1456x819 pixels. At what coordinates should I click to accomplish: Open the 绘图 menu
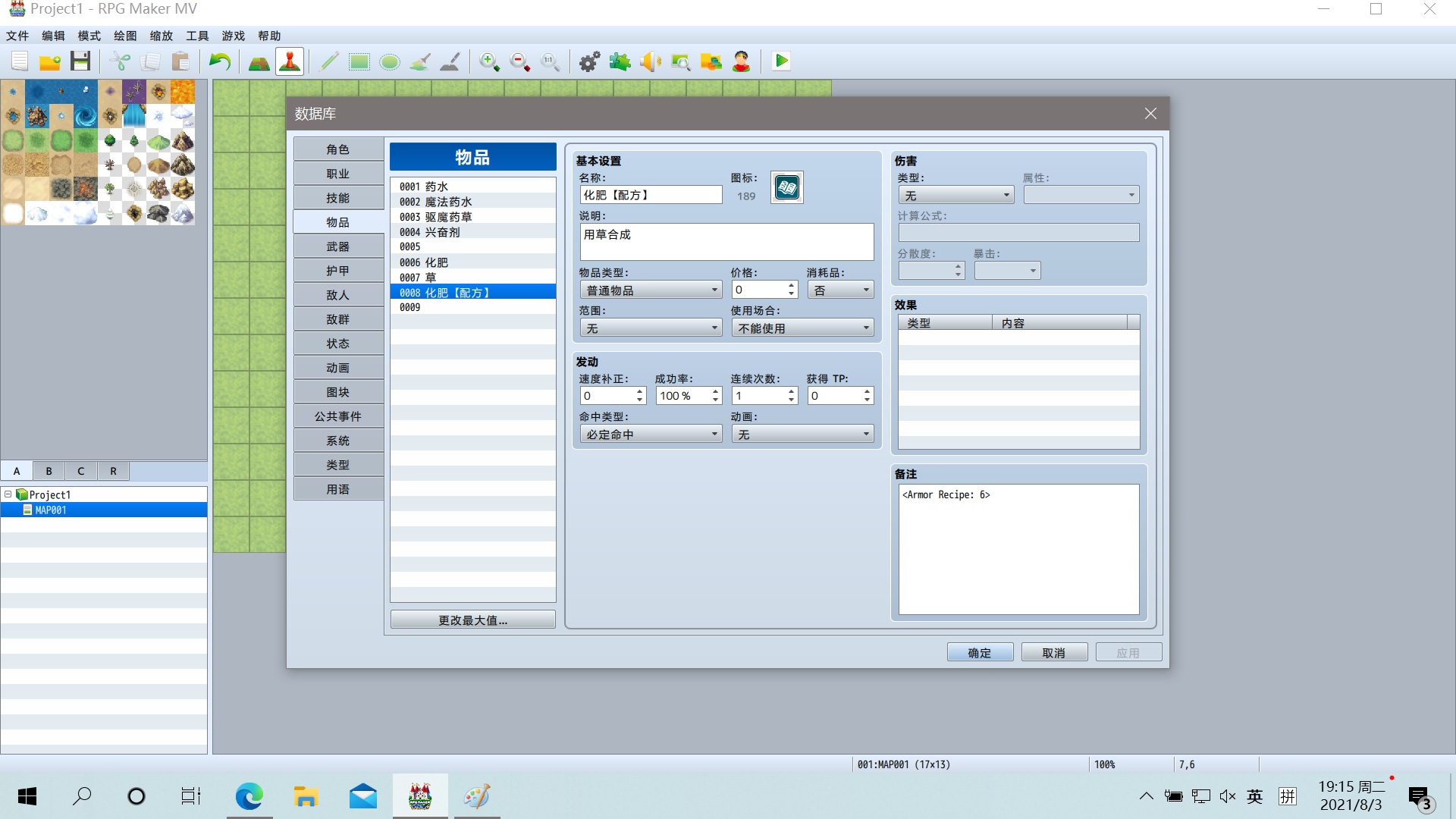click(x=125, y=36)
